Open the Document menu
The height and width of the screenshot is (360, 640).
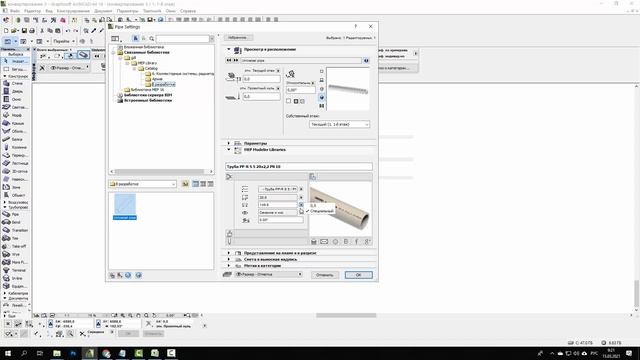pyautogui.click(x=103, y=11)
